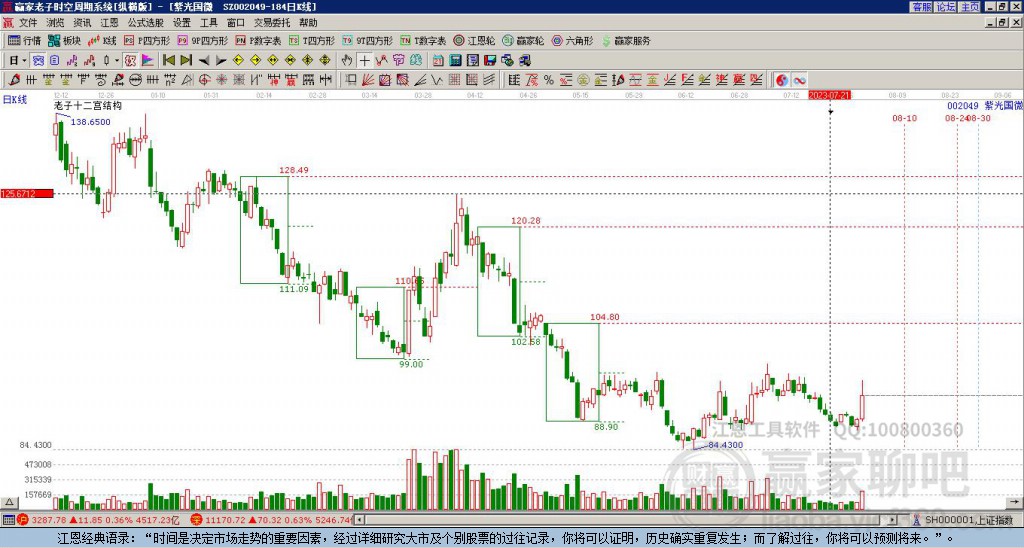The image size is (1024, 548).
Task: Jump to last bar with green skip-forward arrow
Action: (x=186, y=61)
